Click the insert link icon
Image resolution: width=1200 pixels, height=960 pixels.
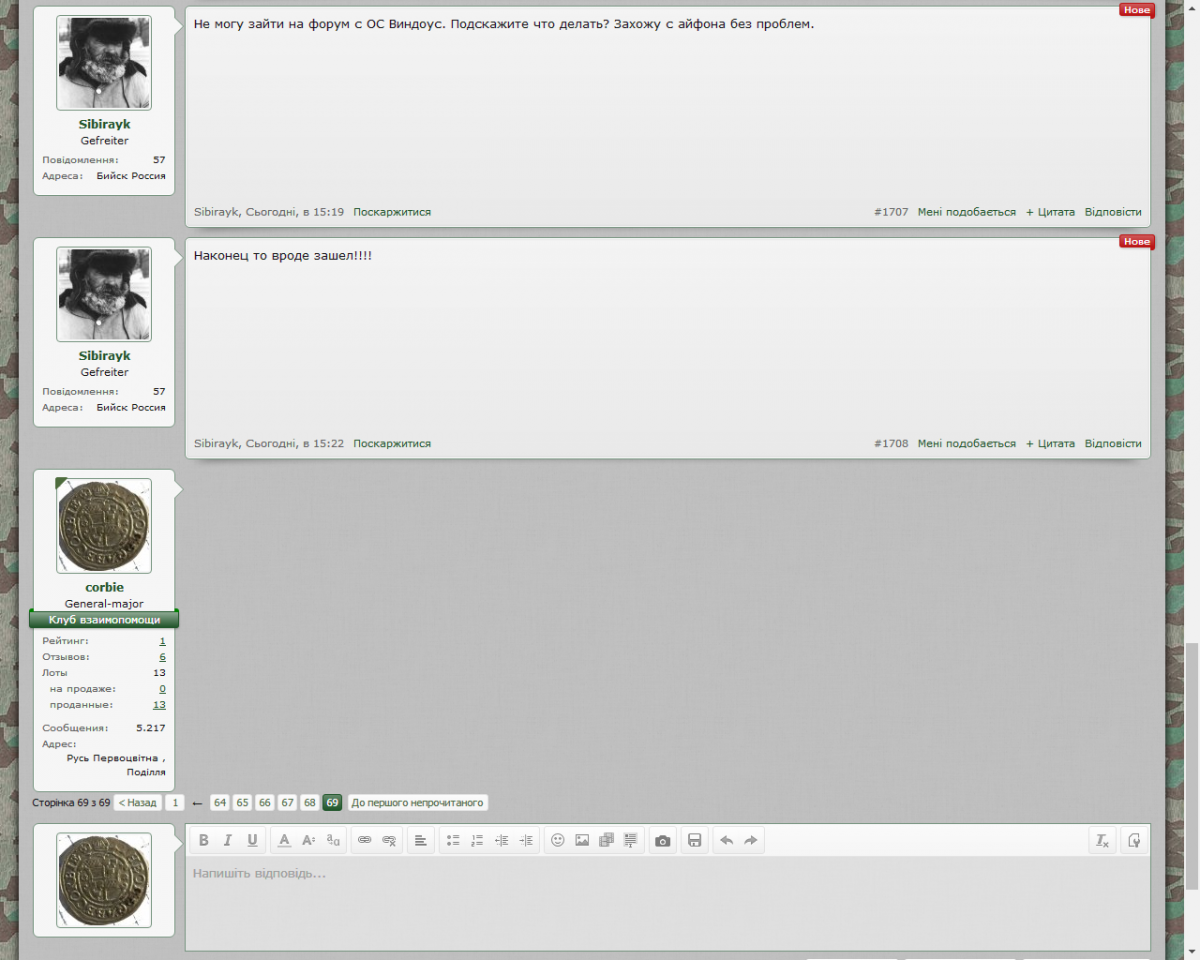coord(365,840)
